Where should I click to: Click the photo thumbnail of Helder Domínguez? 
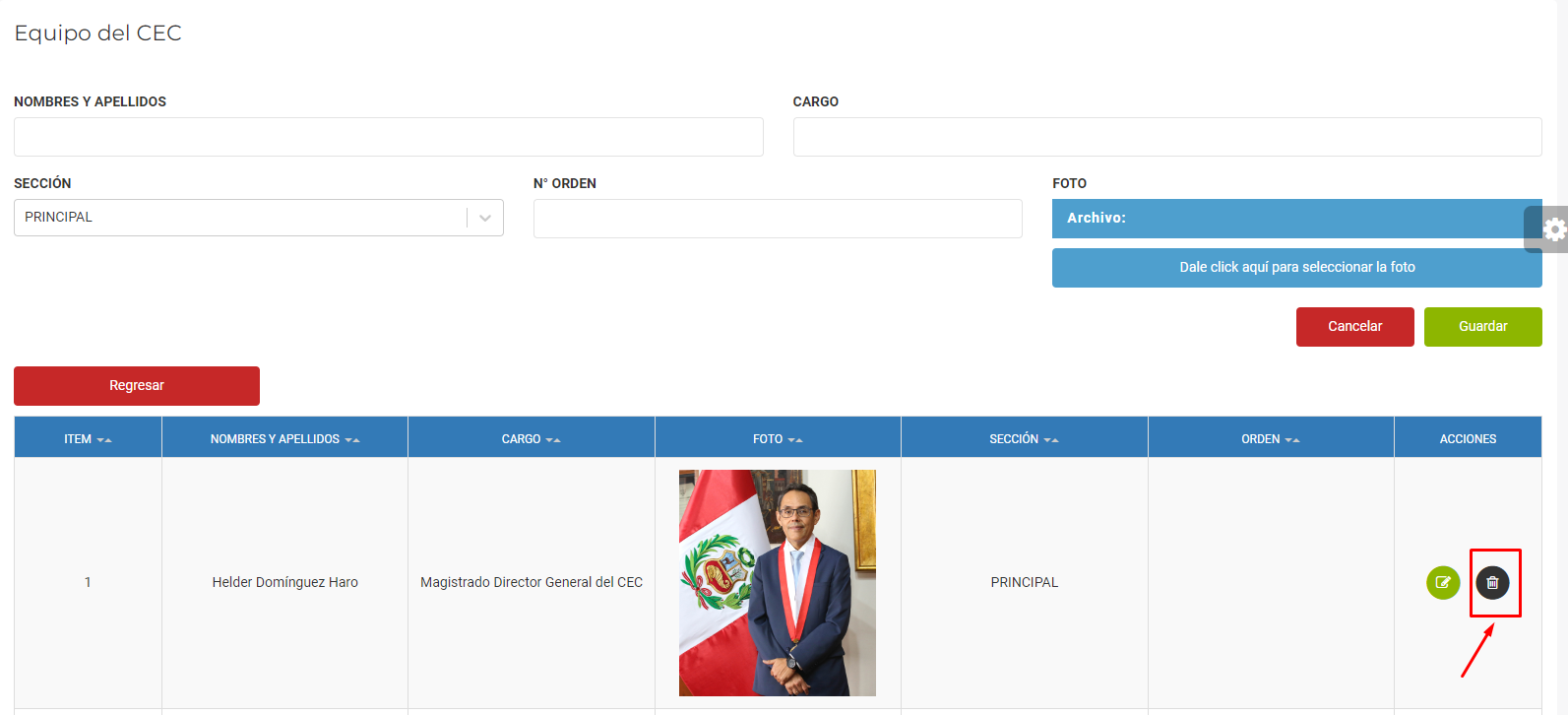(777, 582)
